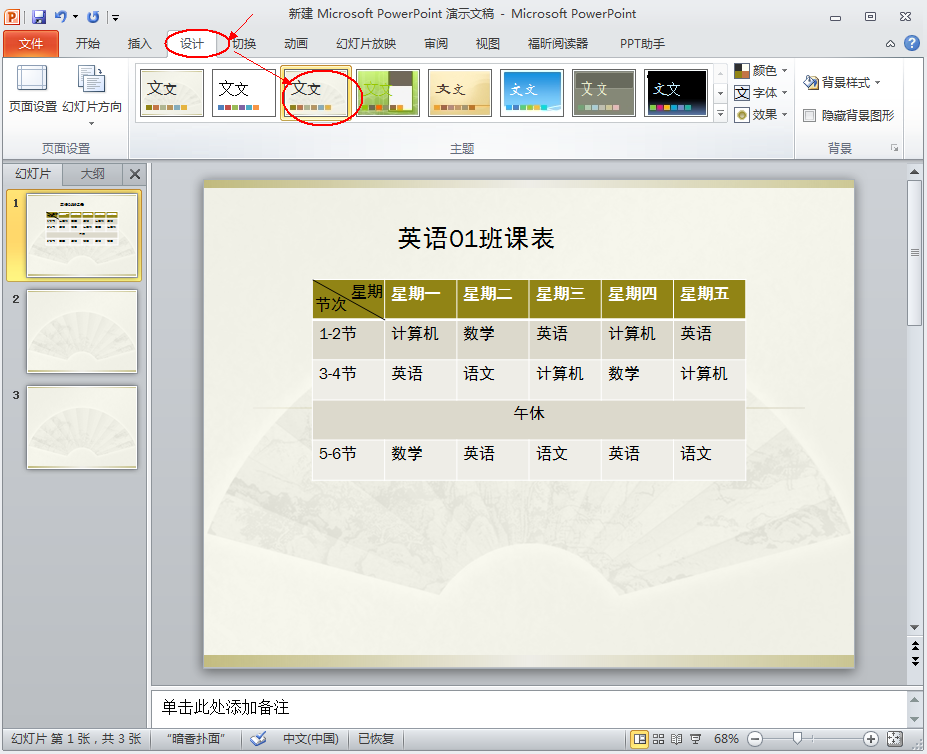Screen dimensions: 927x754
Task: Open the Page Setup (页面设置) dialog
Action: coord(32,90)
